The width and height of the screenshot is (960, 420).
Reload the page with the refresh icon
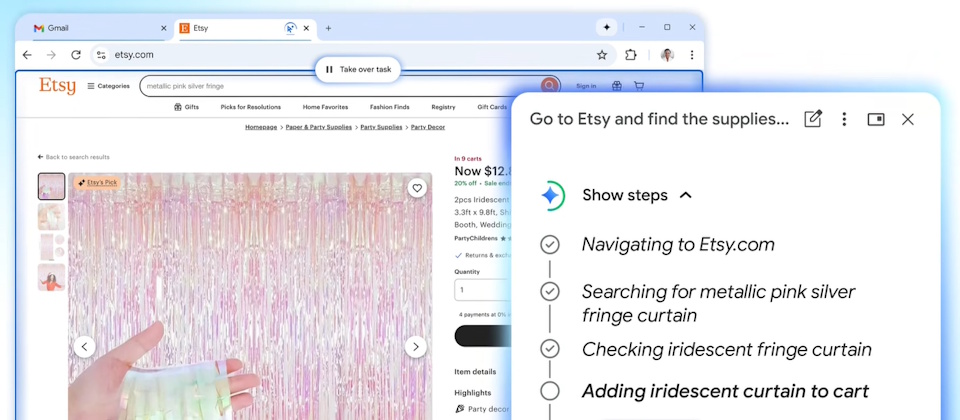point(76,55)
